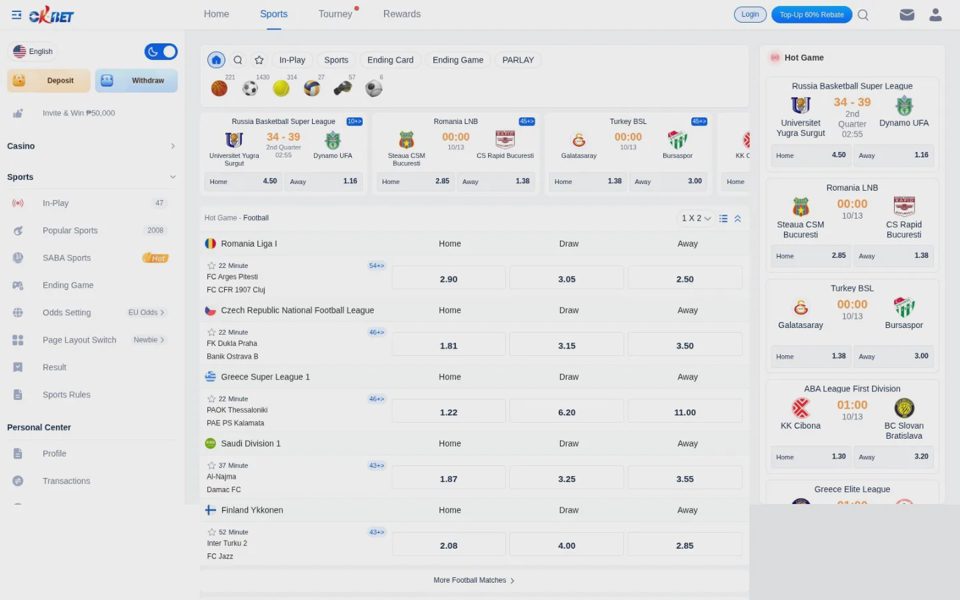Click the Deposit button
960x600 pixels.
click(x=49, y=81)
